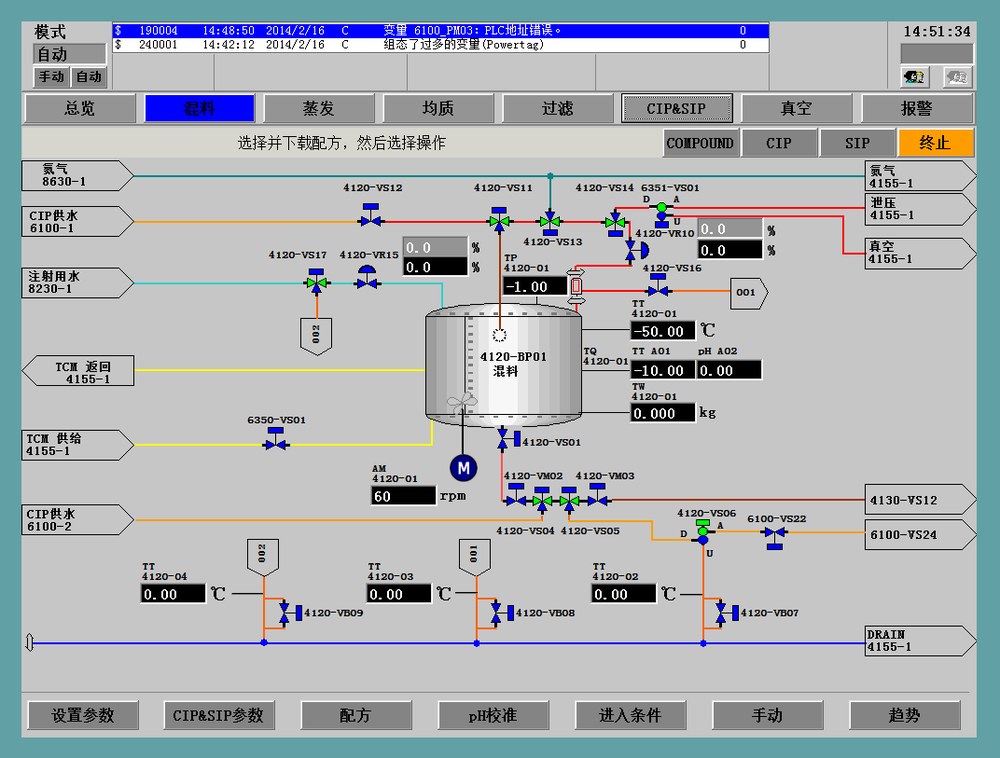Open 过滤 tab

pos(557,108)
